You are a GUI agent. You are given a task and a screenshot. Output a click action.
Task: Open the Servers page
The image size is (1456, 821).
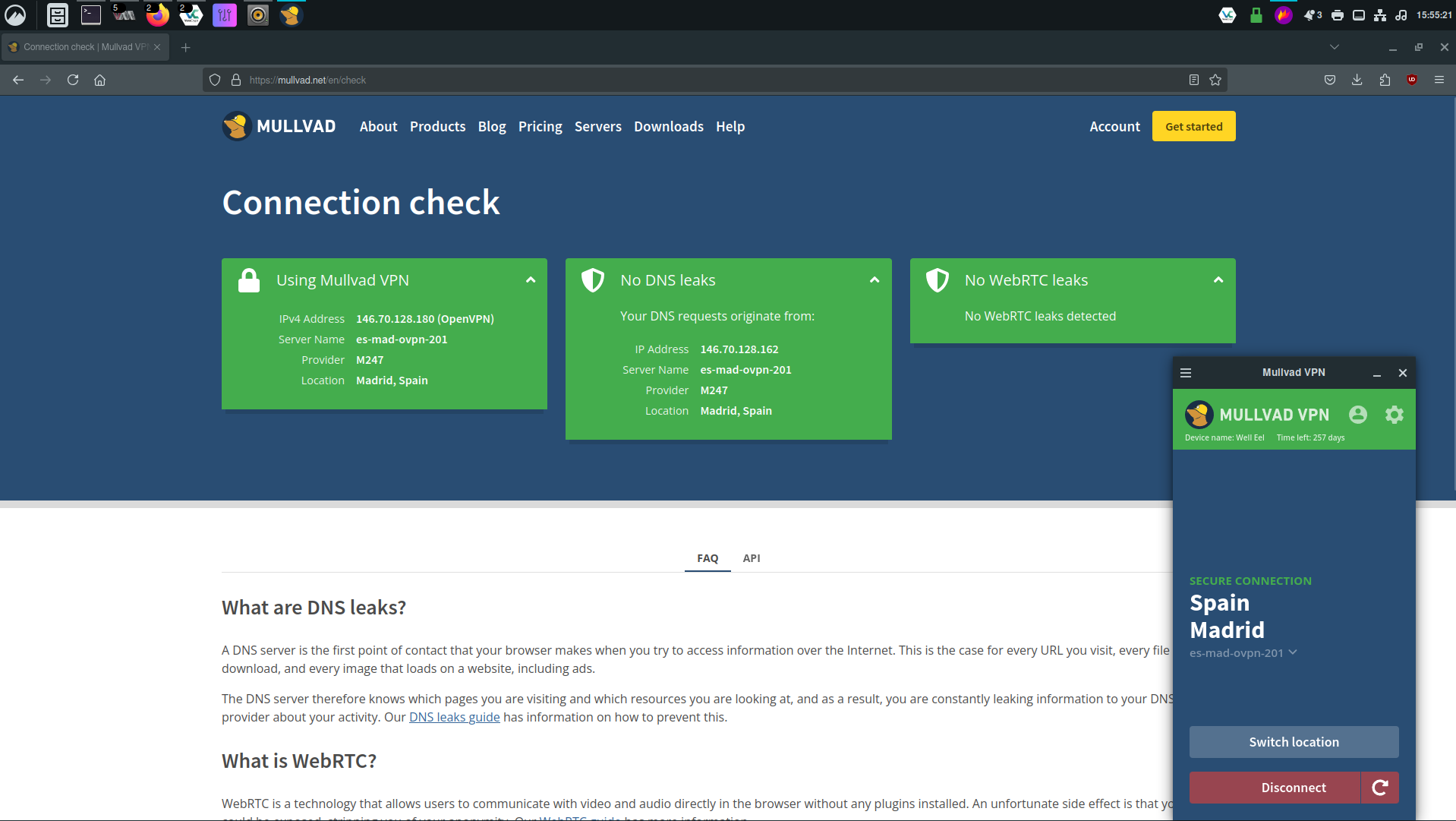(598, 127)
